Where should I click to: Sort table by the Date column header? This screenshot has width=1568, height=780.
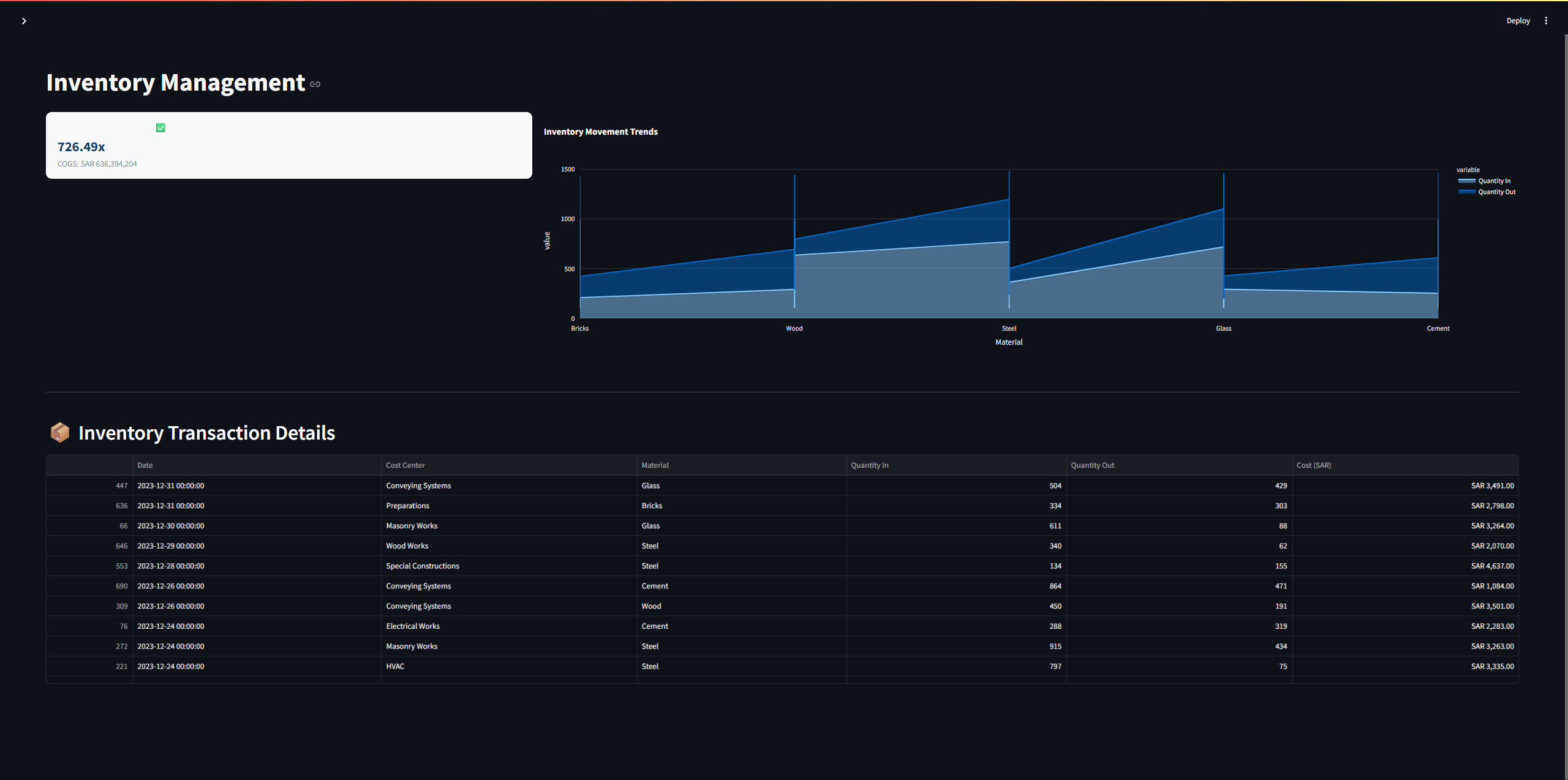pos(257,465)
